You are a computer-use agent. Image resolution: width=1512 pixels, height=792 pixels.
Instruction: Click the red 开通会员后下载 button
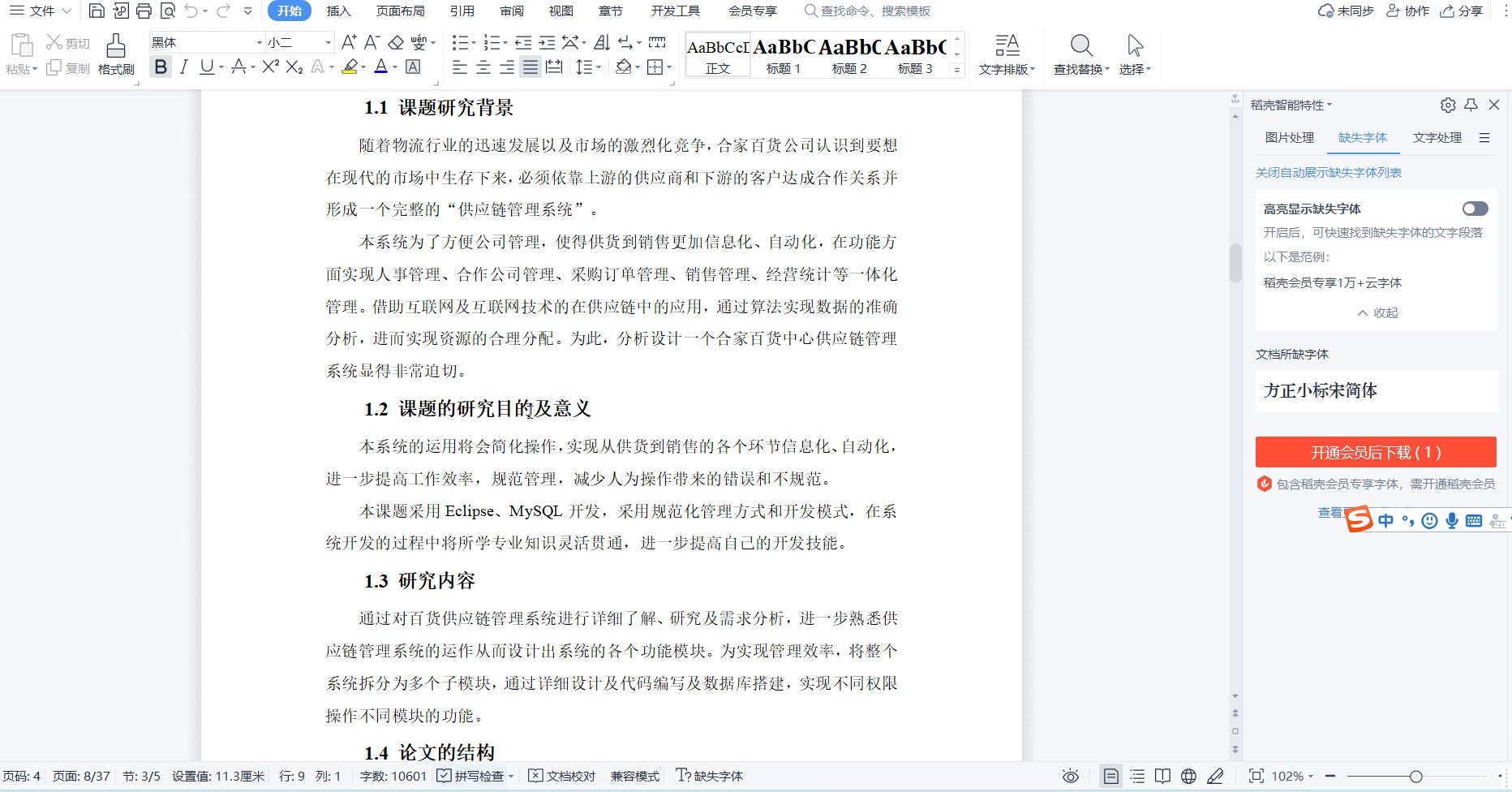[x=1375, y=452]
